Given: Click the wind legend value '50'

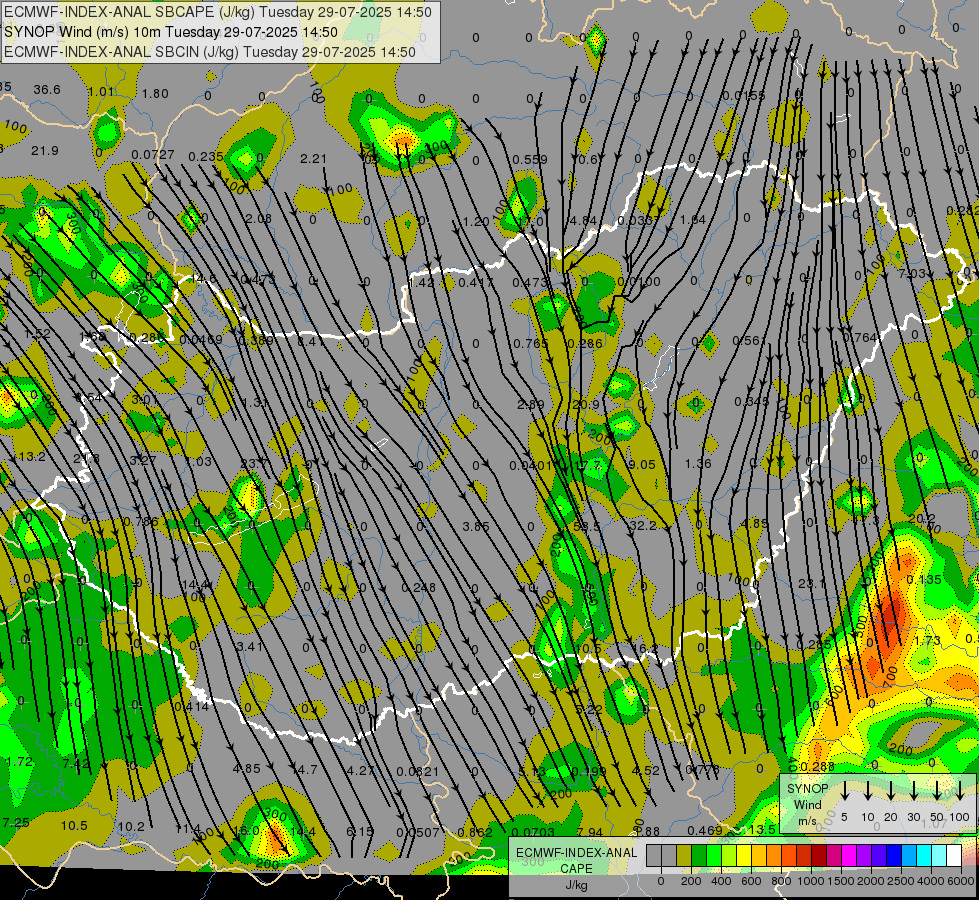Looking at the screenshot, I should click(937, 817).
